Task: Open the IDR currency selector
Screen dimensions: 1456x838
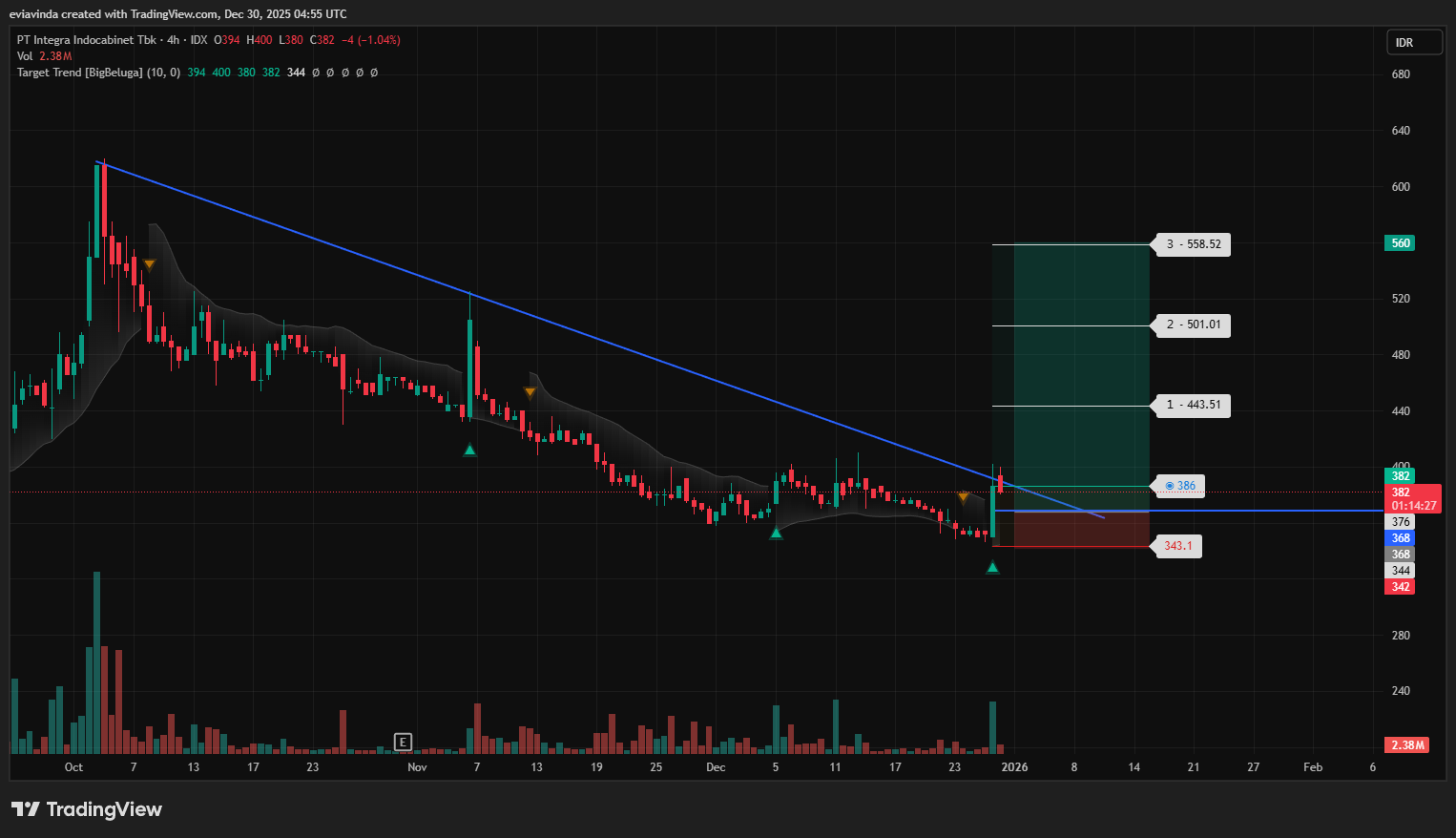Action: point(1413,43)
